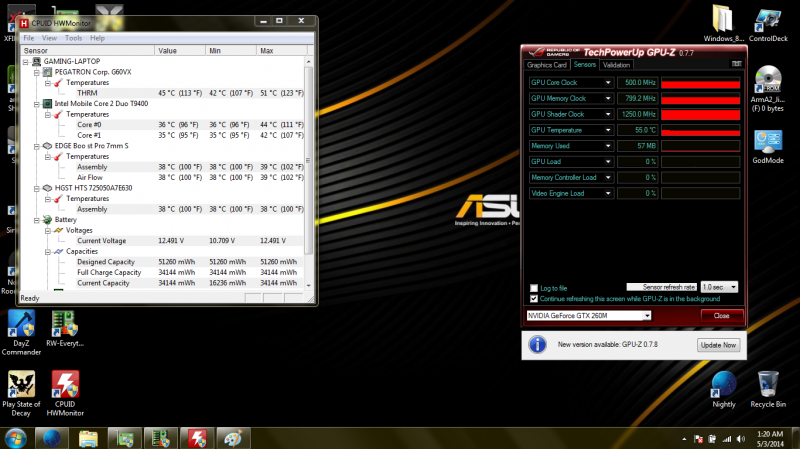
Task: Click Max column header
Action: (x=282, y=51)
